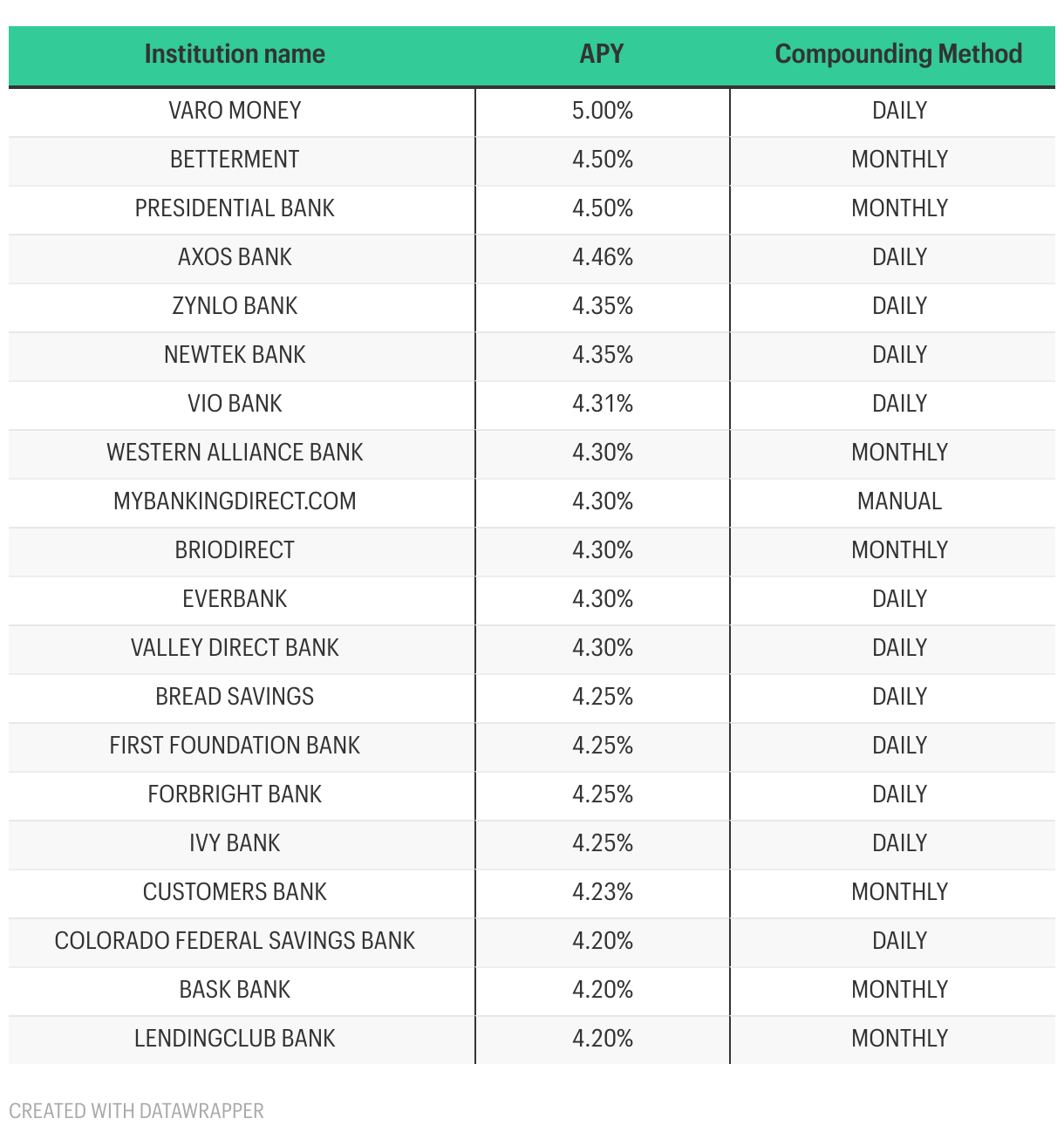Image resolution: width=1064 pixels, height=1132 pixels.
Task: Select the BETTERMENT row name
Action: click(x=235, y=160)
